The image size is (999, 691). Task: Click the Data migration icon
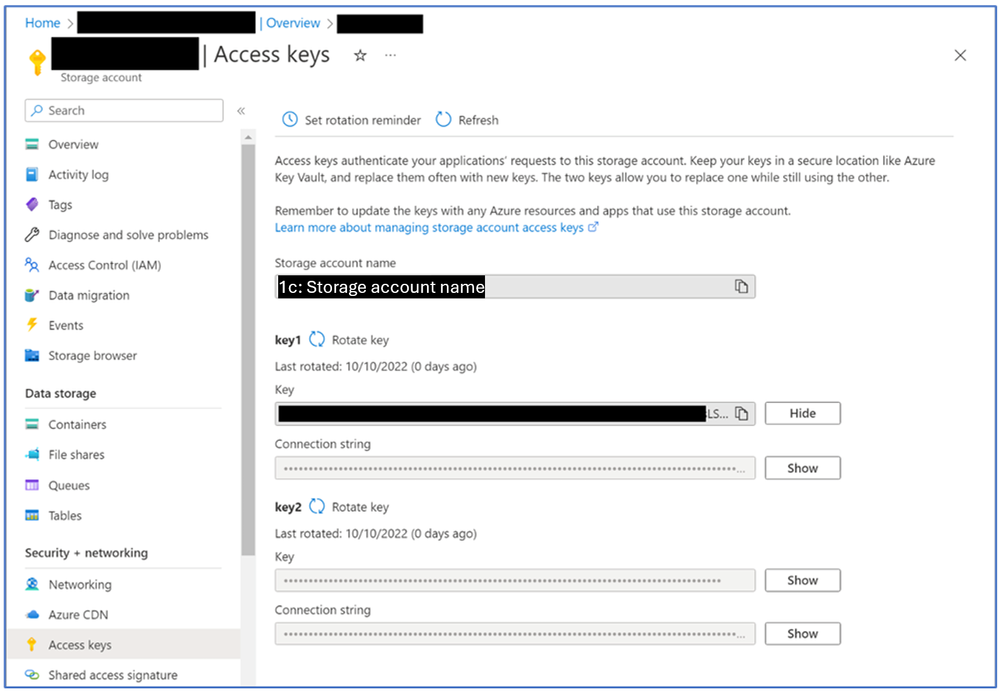point(32,295)
